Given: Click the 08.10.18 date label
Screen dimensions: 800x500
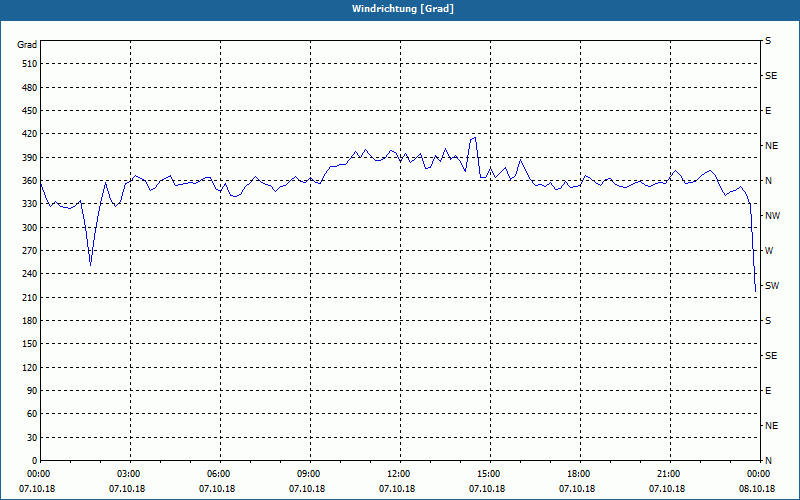Looking at the screenshot, I should point(757,489).
